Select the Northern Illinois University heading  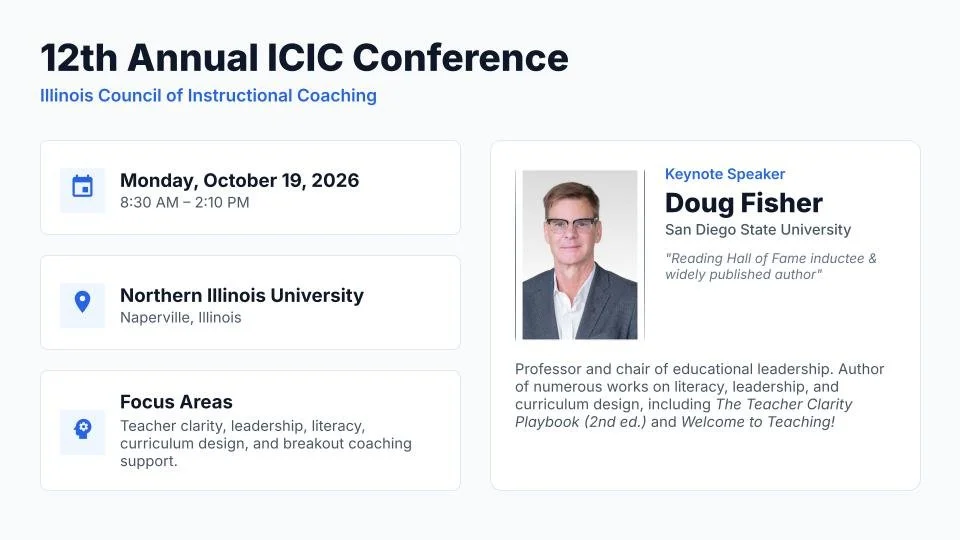[242, 296]
